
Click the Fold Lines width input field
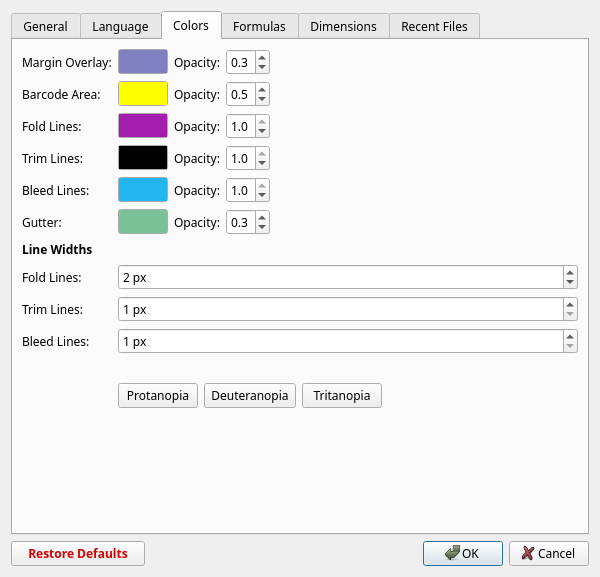pyautogui.click(x=338, y=278)
